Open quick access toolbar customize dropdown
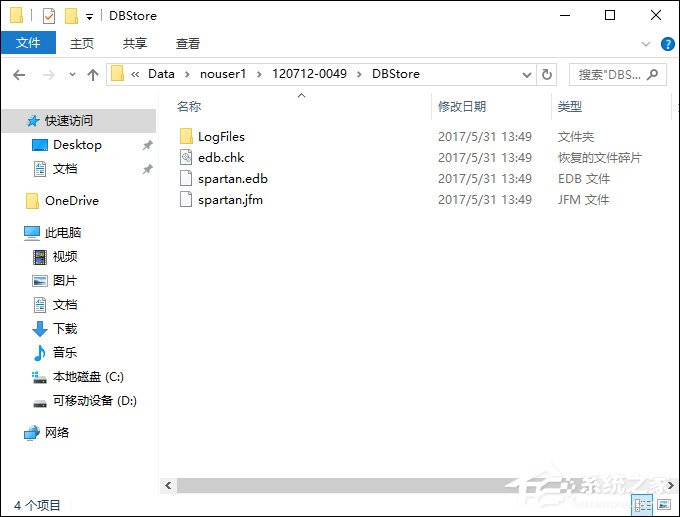The image size is (680, 517). pos(89,17)
